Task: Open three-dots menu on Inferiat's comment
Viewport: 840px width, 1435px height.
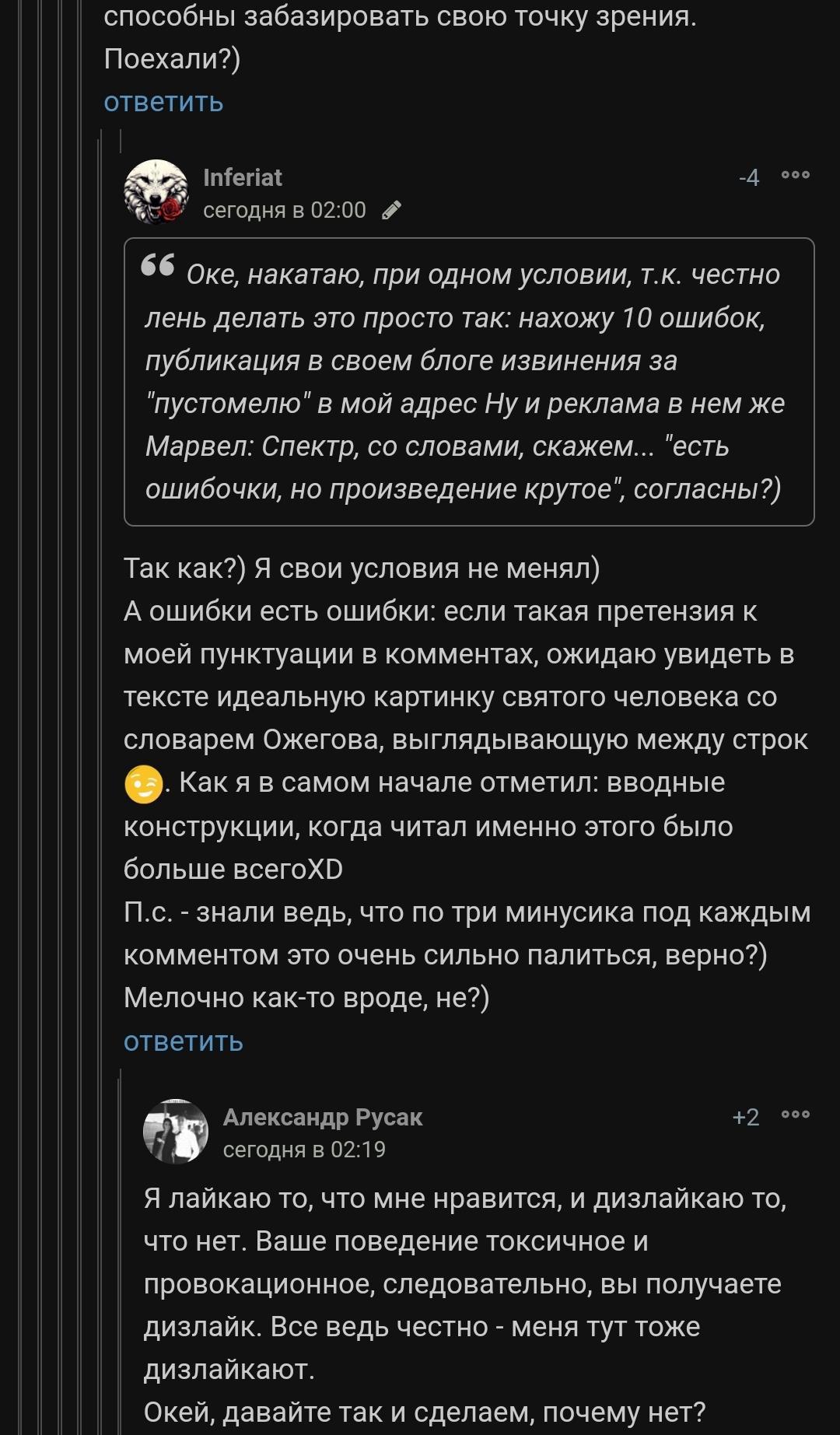Action: point(796,176)
